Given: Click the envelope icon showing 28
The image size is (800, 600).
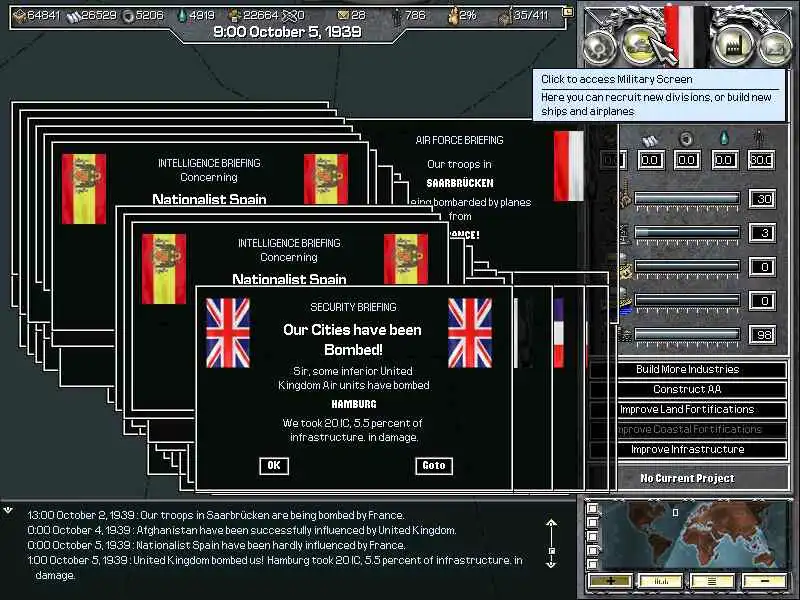Looking at the screenshot, I should click(343, 15).
